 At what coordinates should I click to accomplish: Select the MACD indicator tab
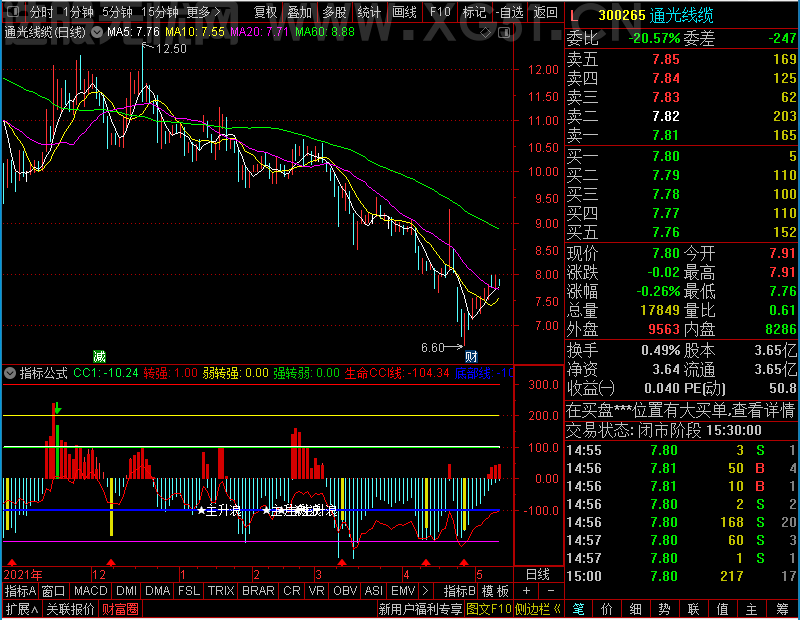(90, 591)
